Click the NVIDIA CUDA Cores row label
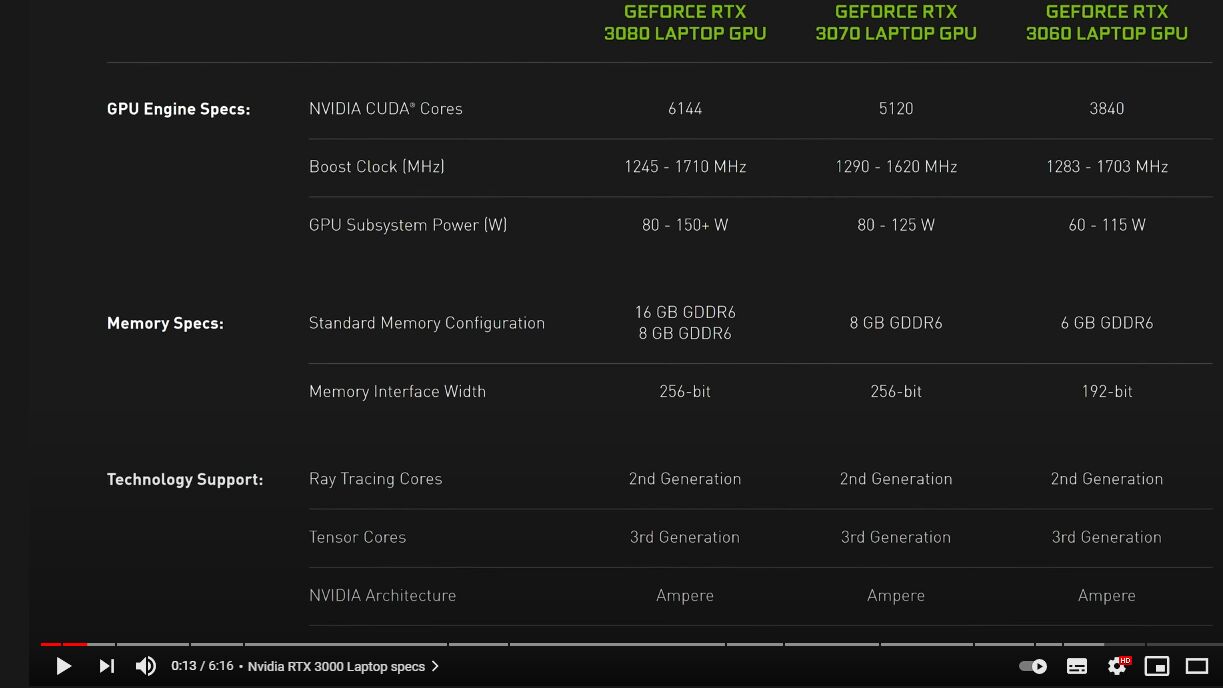 click(x=386, y=109)
